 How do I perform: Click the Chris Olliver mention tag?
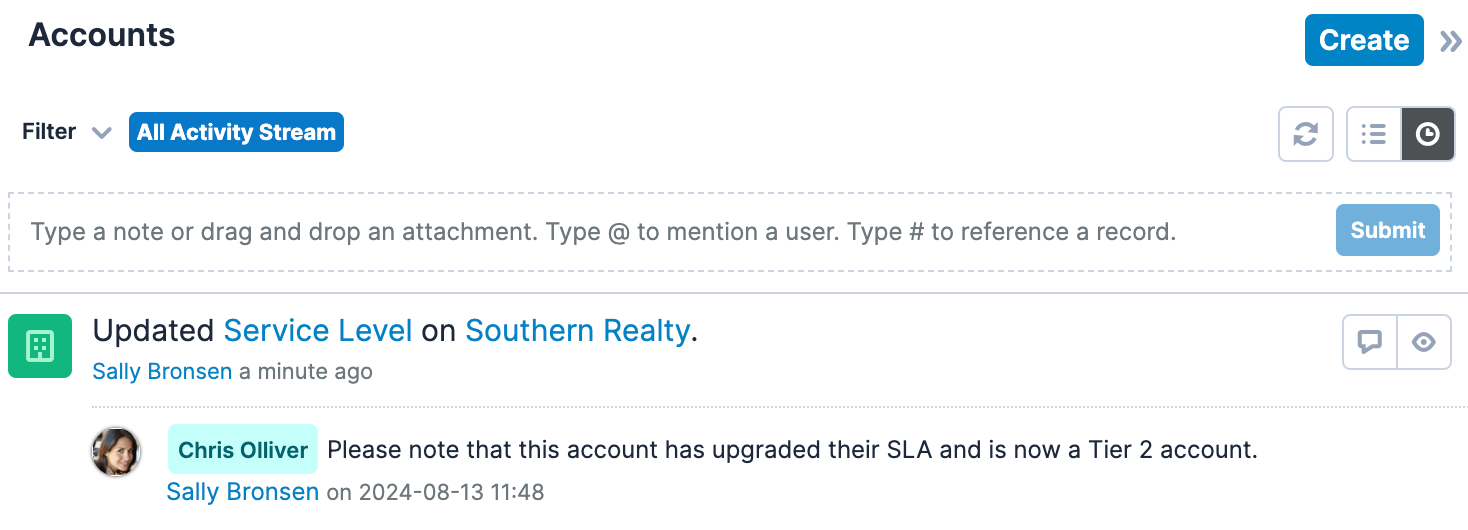point(243,450)
